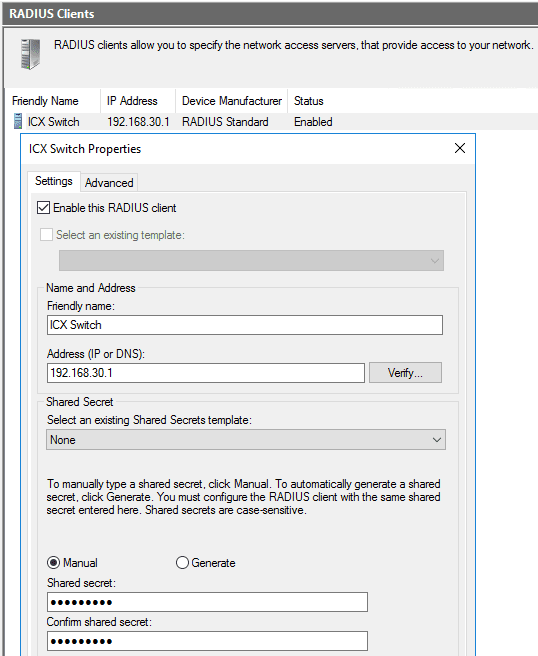Sort by Device Manufacturer column header

[x=232, y=101]
